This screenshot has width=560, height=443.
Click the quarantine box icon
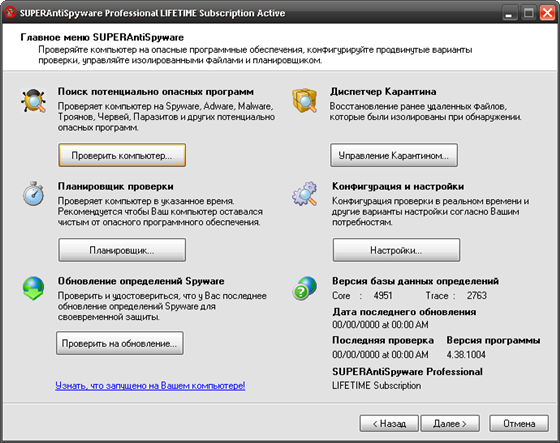pyautogui.click(x=305, y=100)
